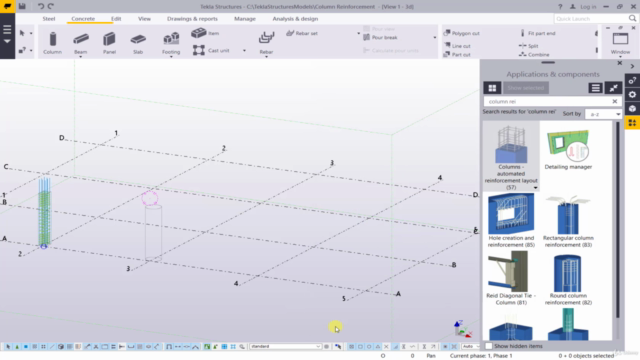Viewport: 640px width, 360px height.
Task: Select Detailing manager component
Action: 568,149
